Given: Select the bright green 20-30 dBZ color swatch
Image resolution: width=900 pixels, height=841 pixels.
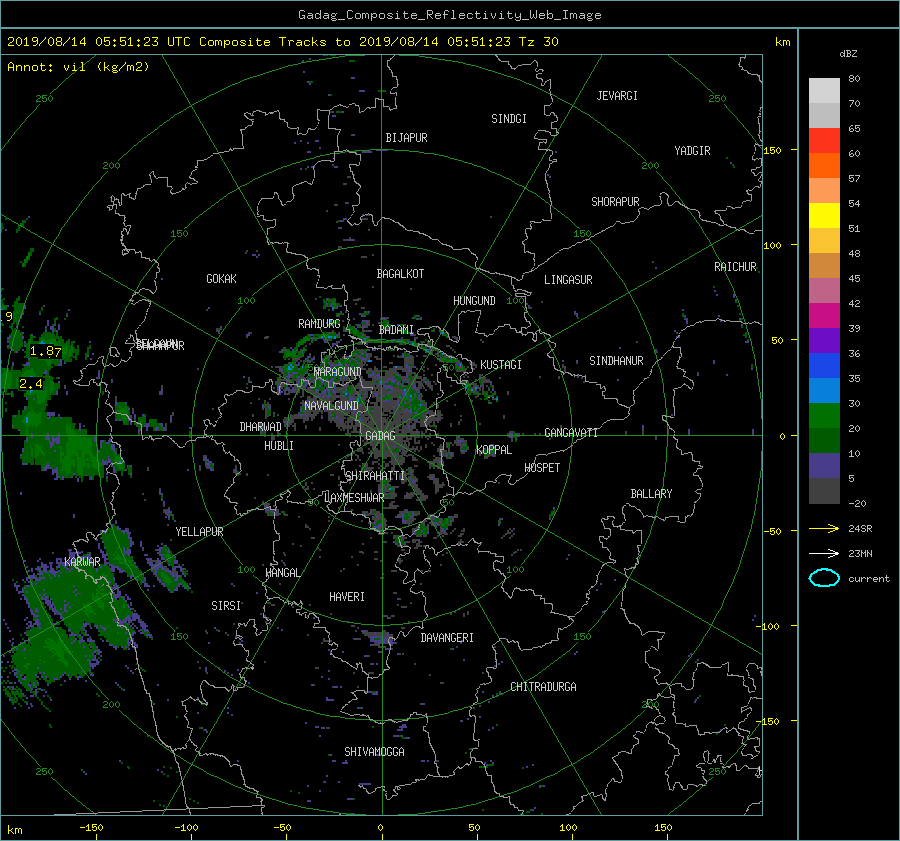Looking at the screenshot, I should 824,416.
